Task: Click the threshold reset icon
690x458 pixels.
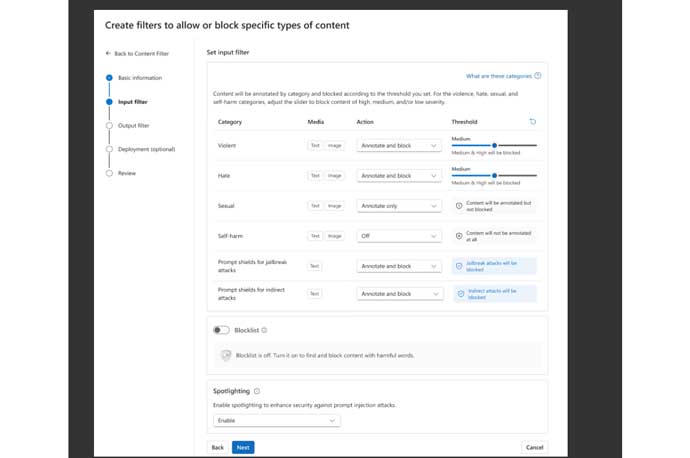Action: (532, 122)
